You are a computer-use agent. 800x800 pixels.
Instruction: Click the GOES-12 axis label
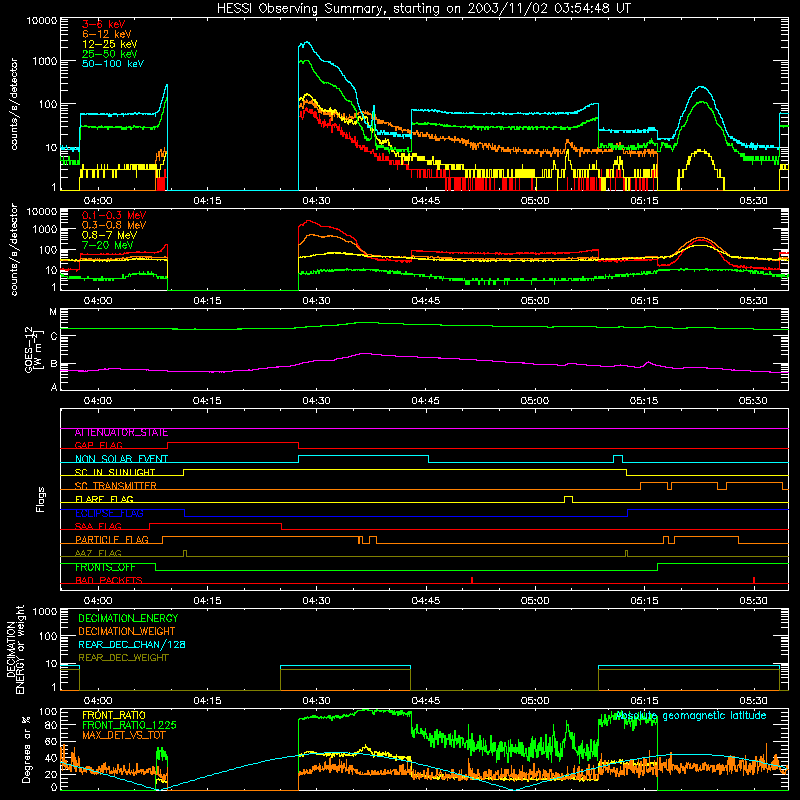click(33, 349)
